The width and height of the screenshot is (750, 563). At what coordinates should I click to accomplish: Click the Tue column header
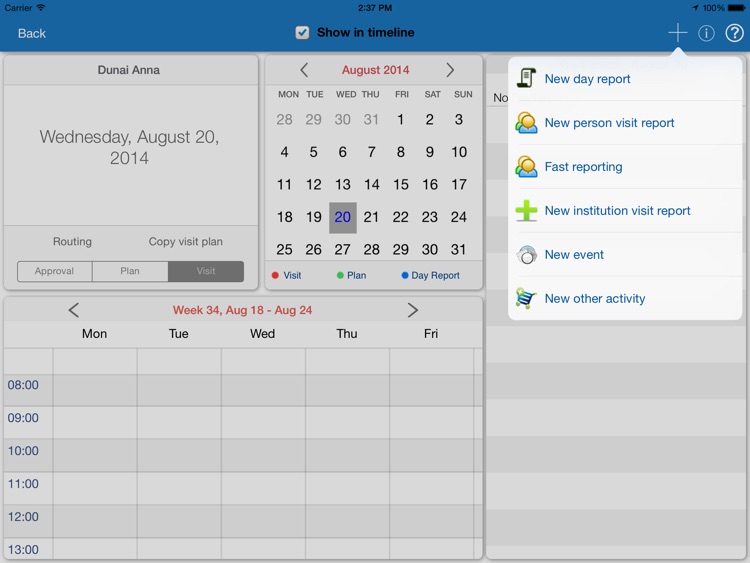click(178, 333)
